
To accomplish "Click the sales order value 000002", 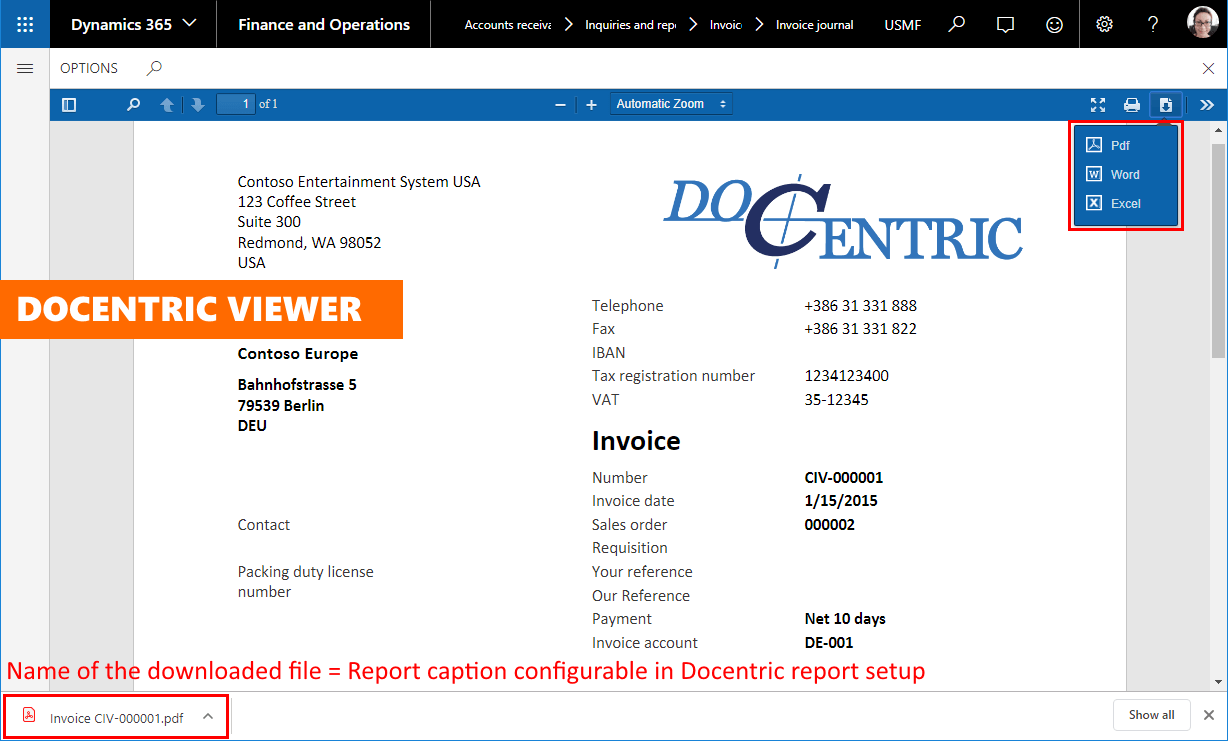I will click(829, 524).
